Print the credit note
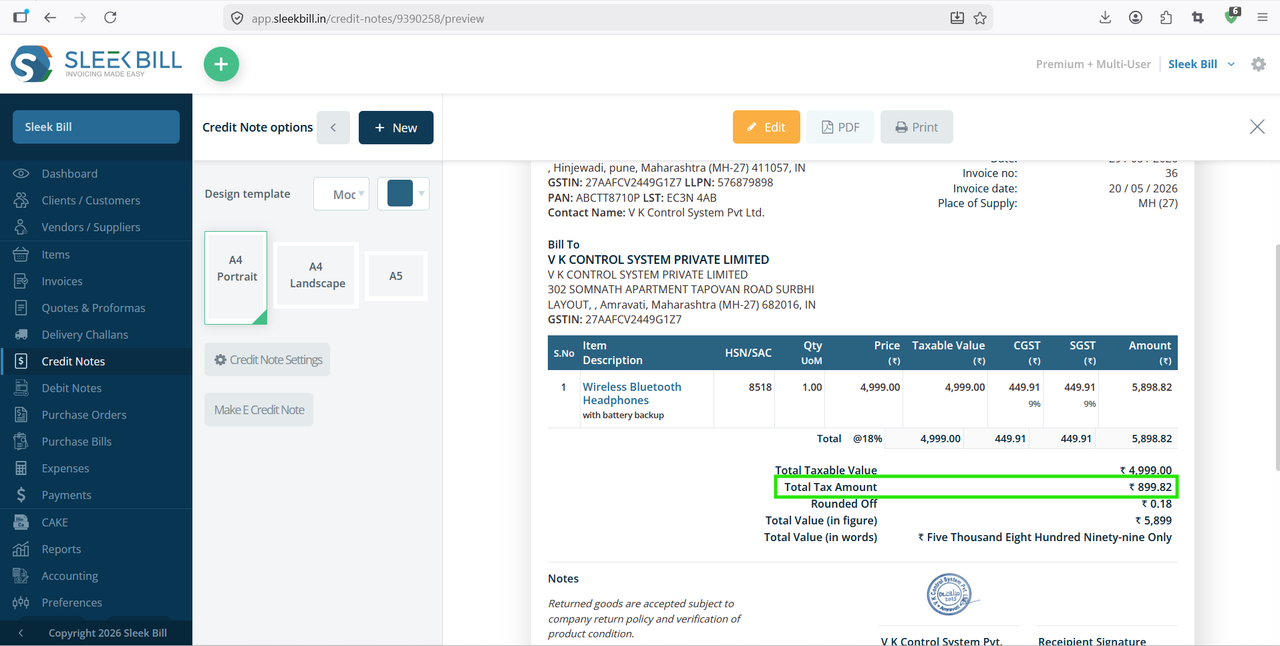Image resolution: width=1280 pixels, height=646 pixels. 917,127
